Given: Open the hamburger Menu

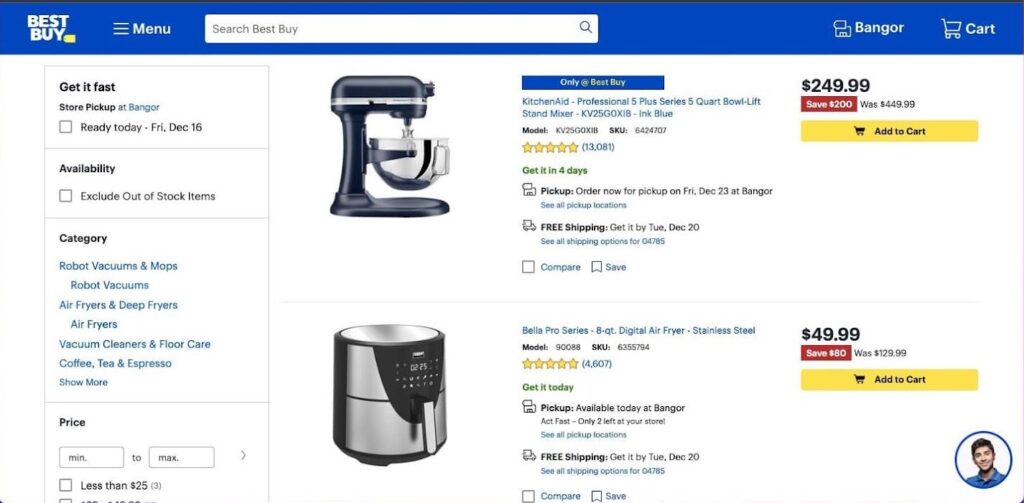Looking at the screenshot, I should 142,29.
